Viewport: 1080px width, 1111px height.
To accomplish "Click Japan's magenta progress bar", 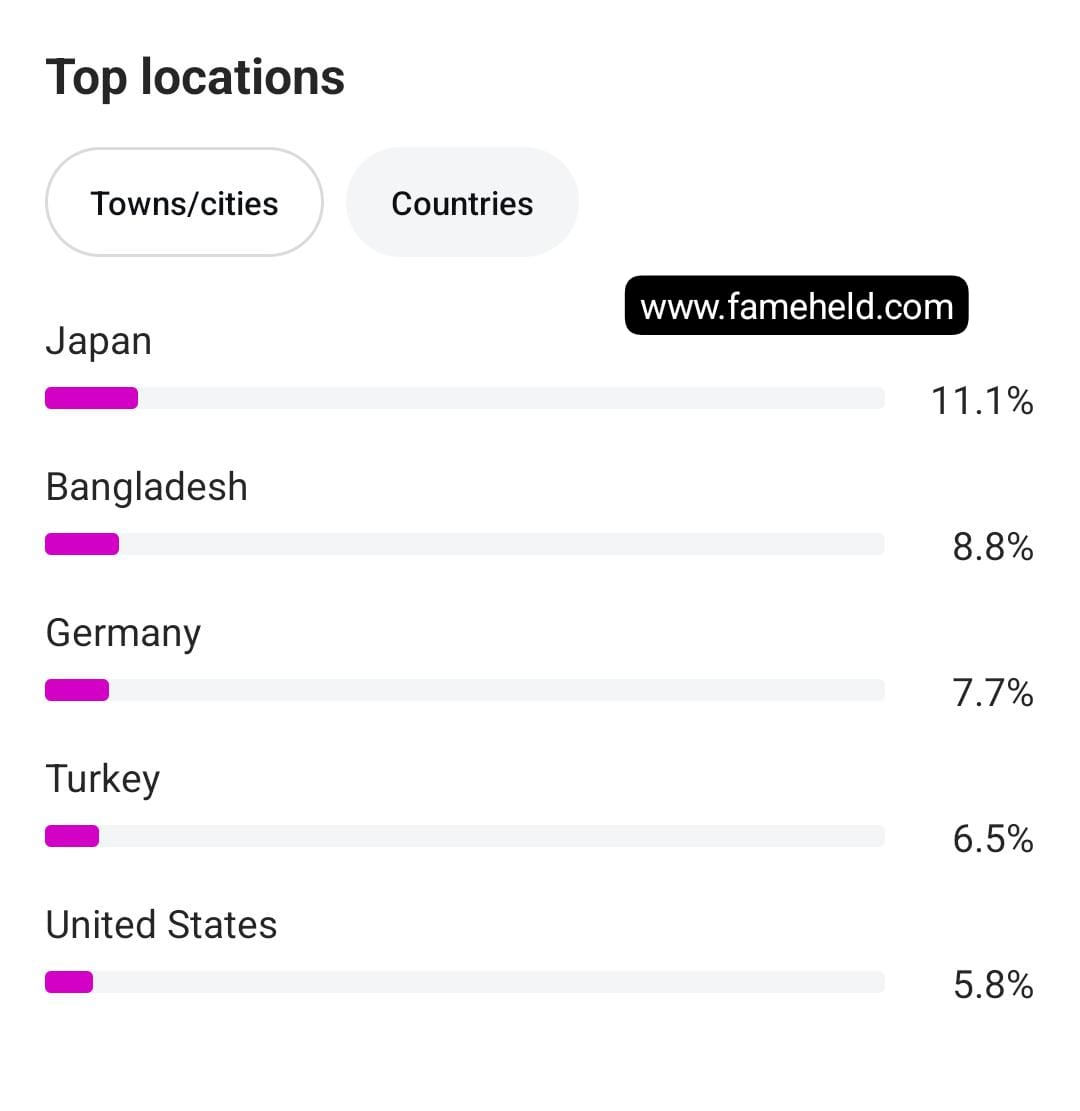I will (x=91, y=398).
